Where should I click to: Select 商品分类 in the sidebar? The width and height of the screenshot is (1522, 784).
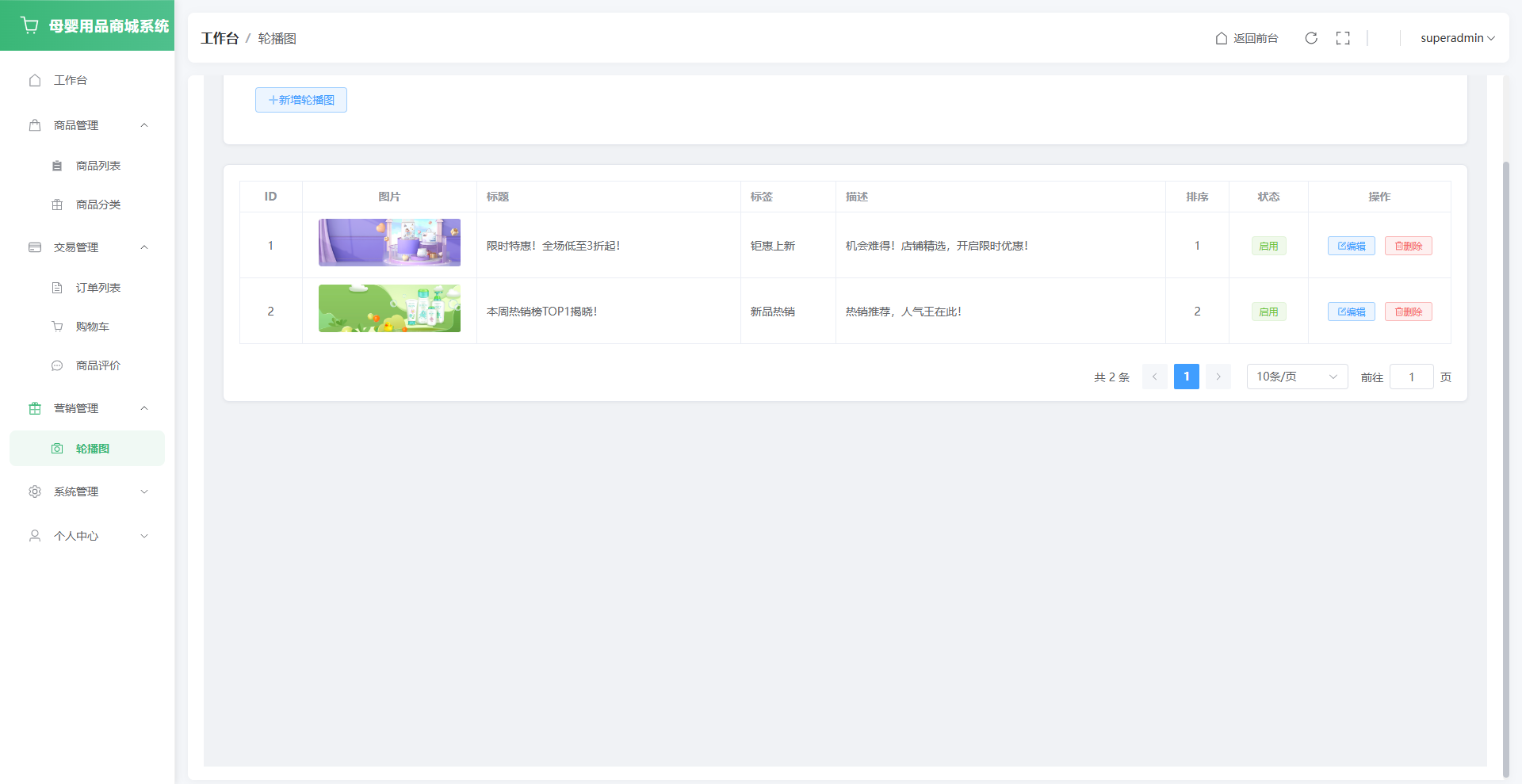point(98,205)
